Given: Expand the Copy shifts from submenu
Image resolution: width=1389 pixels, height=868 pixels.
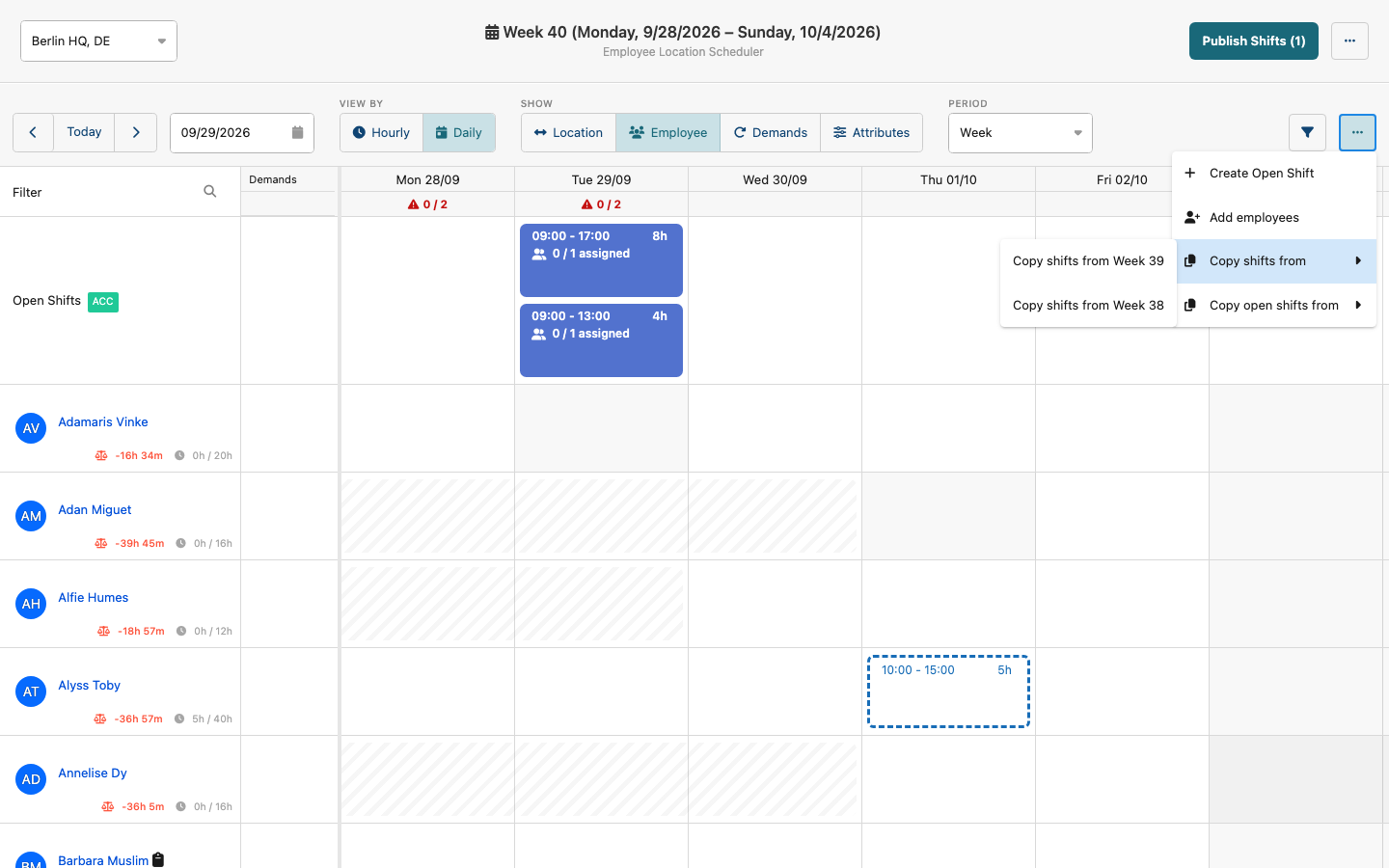Looking at the screenshot, I should tap(1274, 260).
